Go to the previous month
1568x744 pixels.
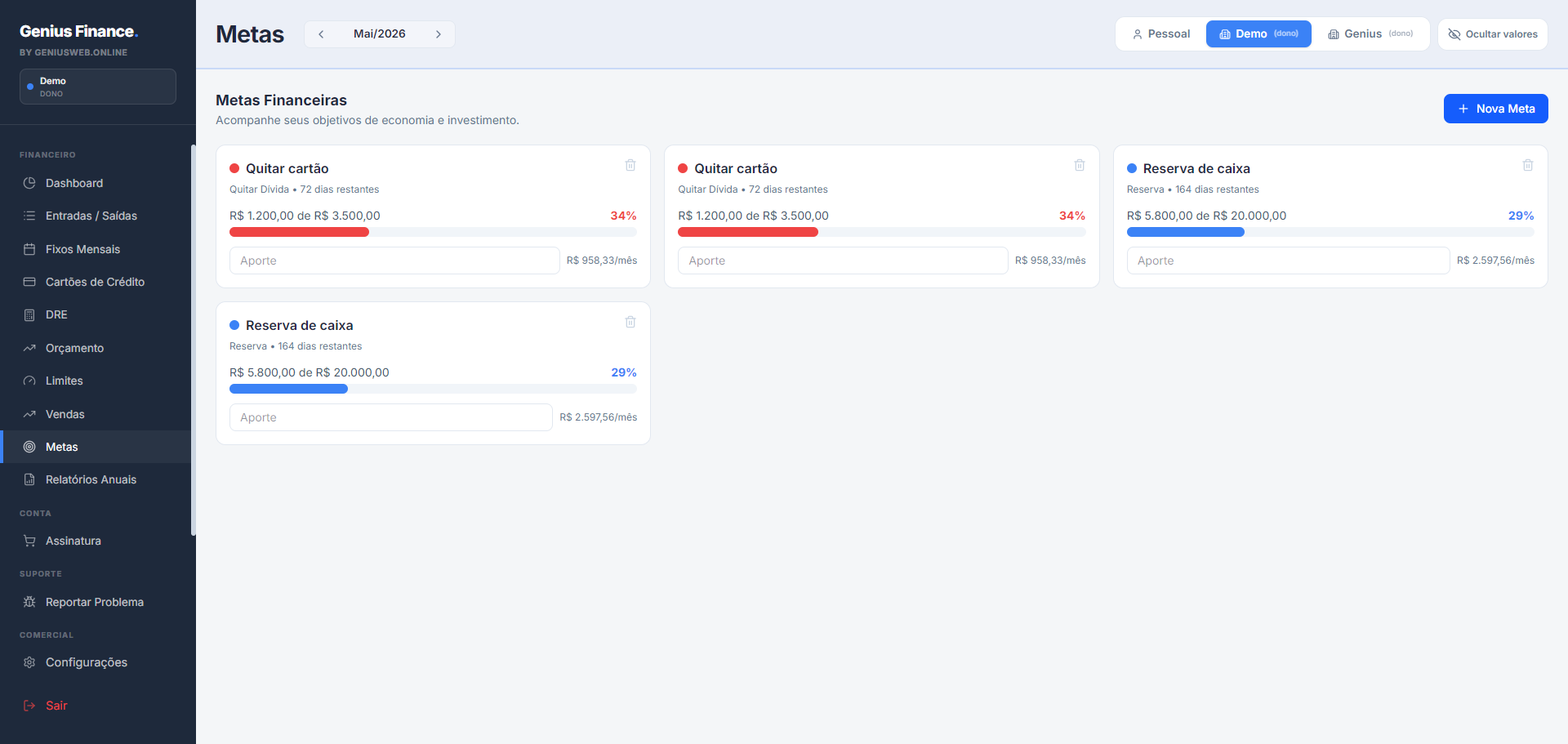[321, 34]
